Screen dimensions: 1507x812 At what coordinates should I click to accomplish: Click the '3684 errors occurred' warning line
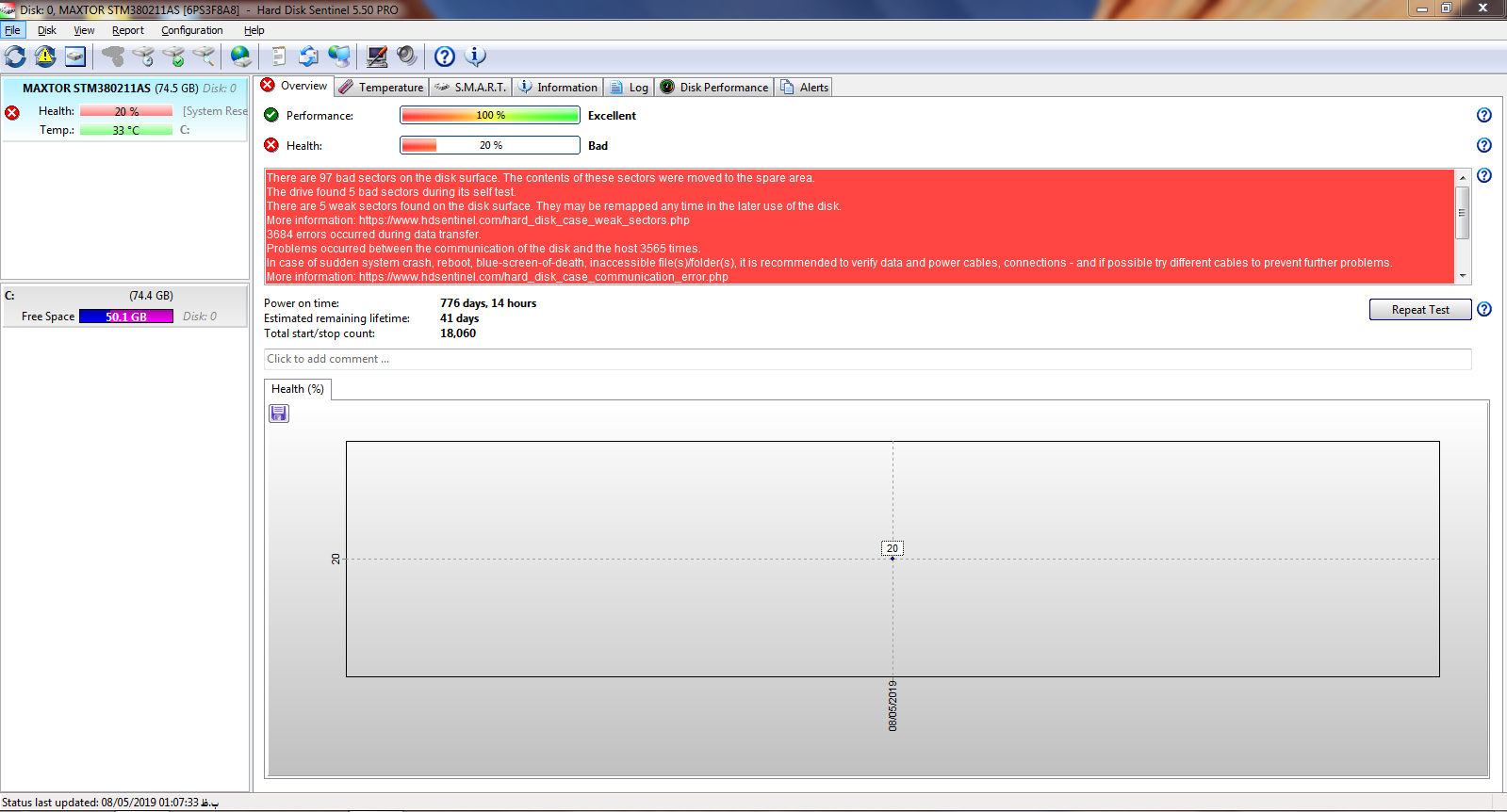tap(374, 235)
